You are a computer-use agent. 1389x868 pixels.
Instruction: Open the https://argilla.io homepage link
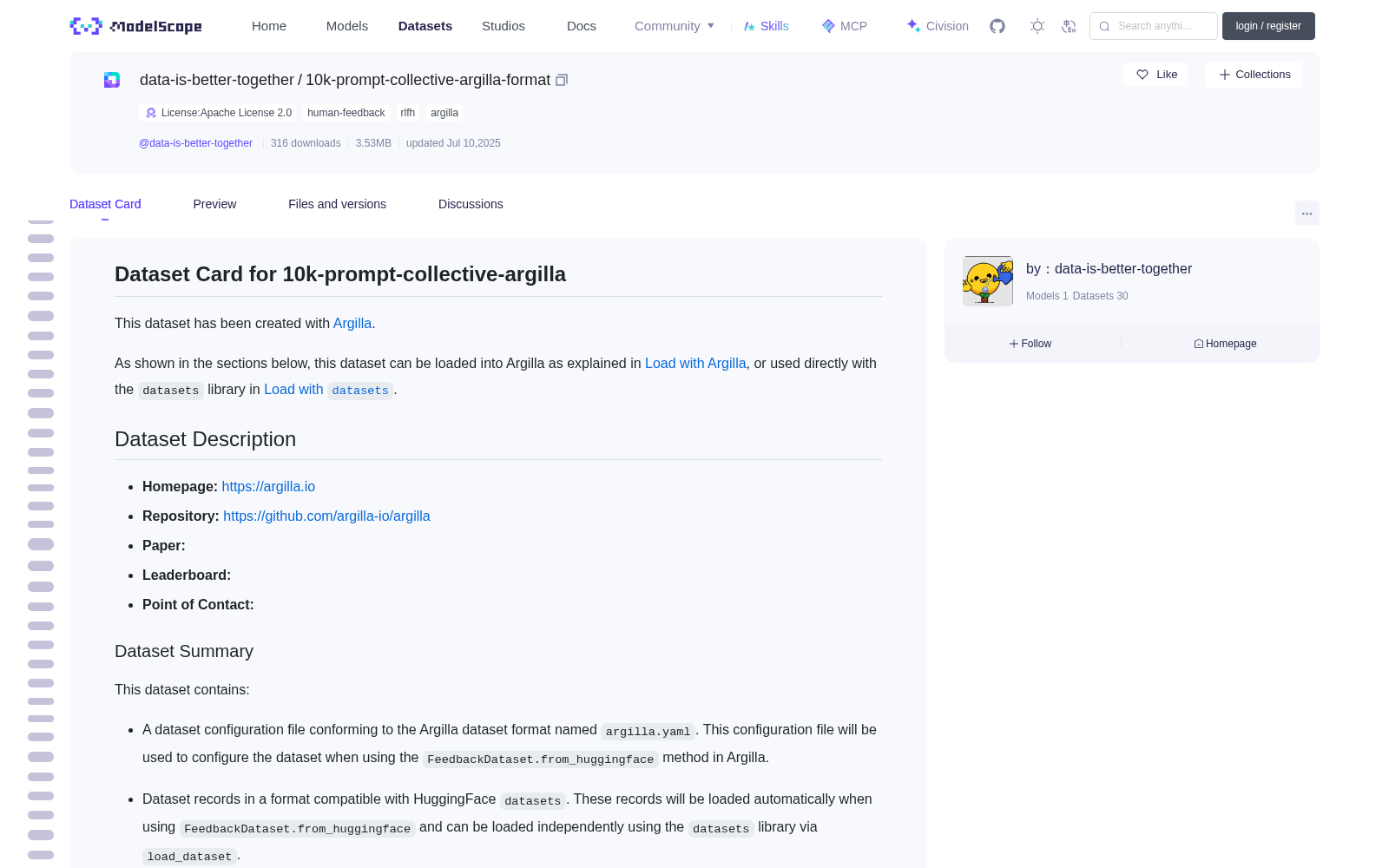[x=268, y=486]
